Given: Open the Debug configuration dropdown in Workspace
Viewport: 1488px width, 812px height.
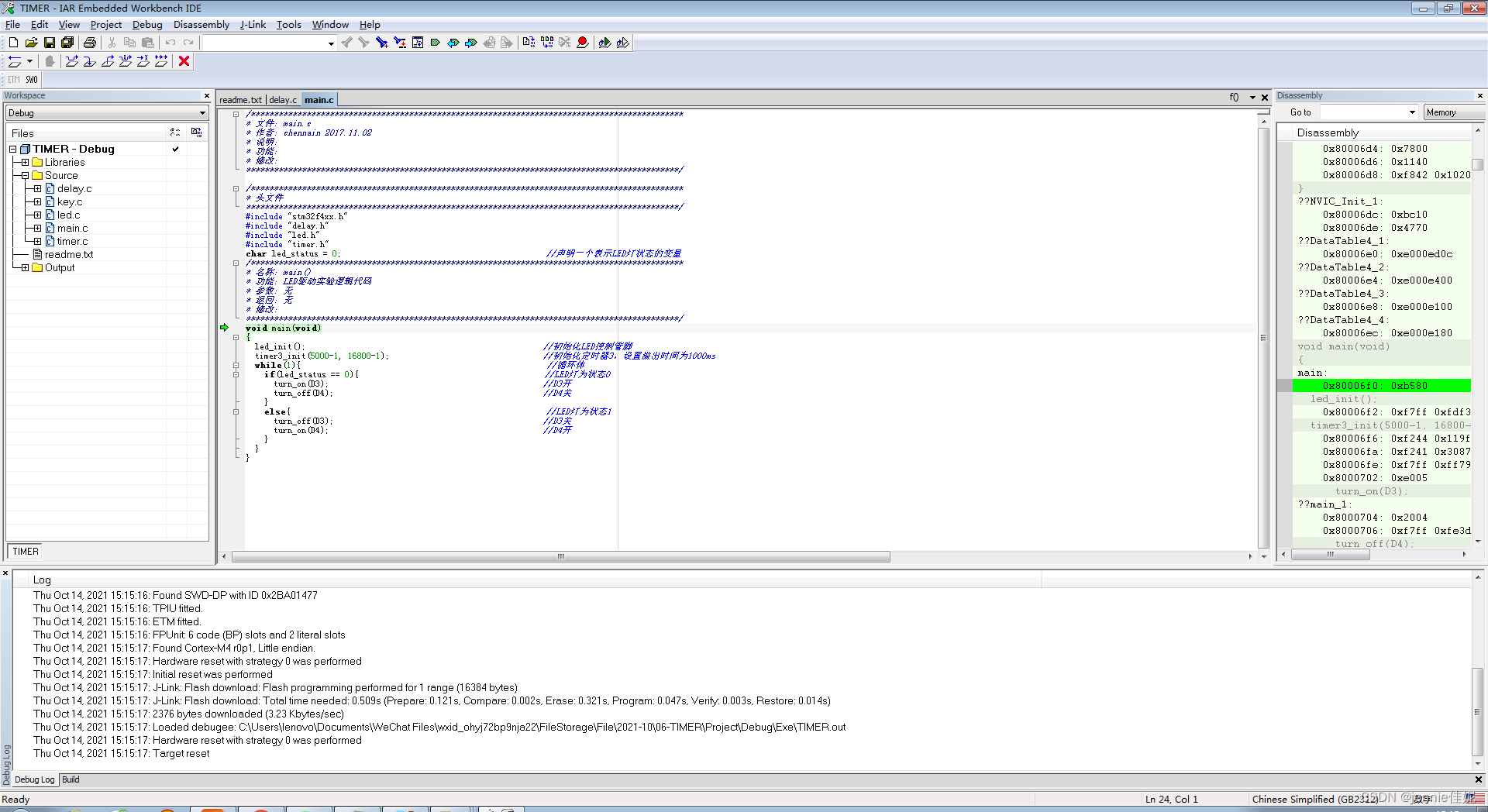Looking at the screenshot, I should click(202, 113).
